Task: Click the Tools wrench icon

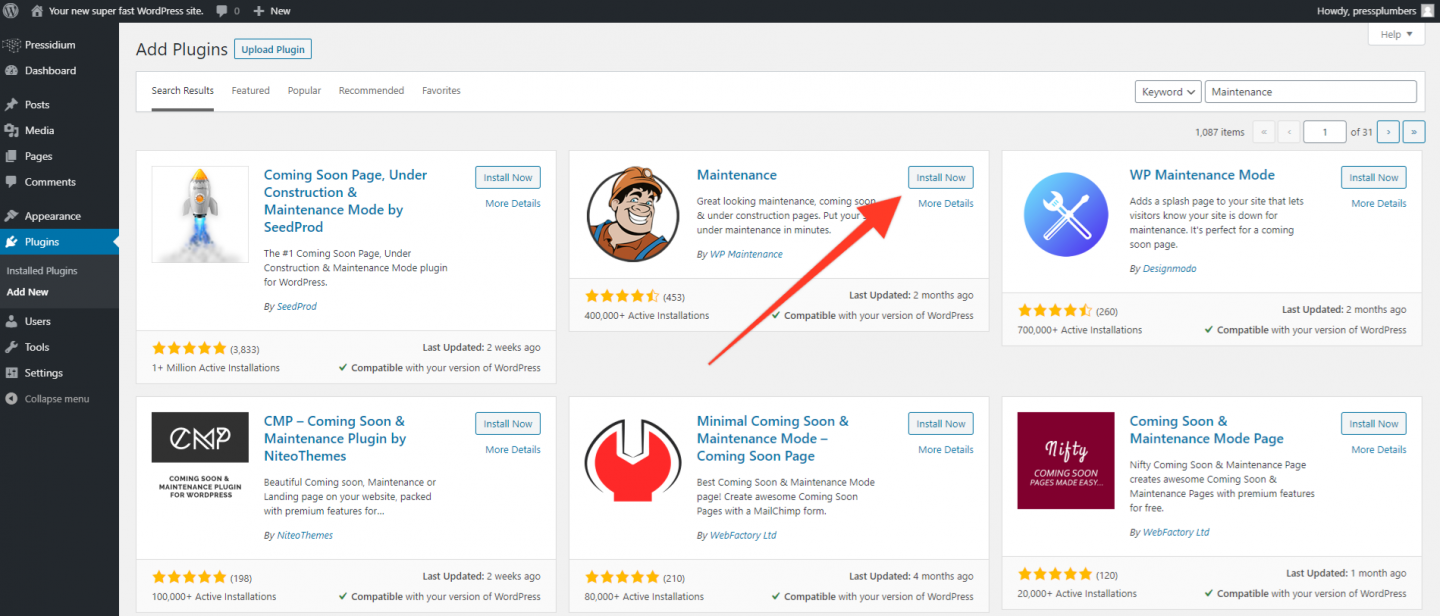Action: pos(12,348)
